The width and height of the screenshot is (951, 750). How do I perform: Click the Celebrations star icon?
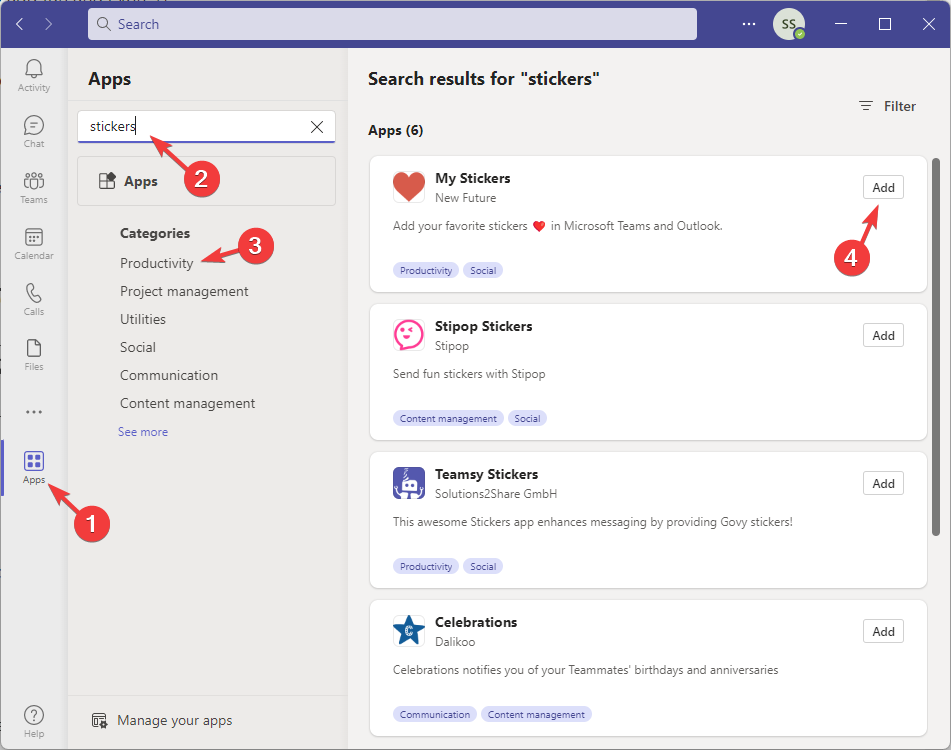[409, 631]
